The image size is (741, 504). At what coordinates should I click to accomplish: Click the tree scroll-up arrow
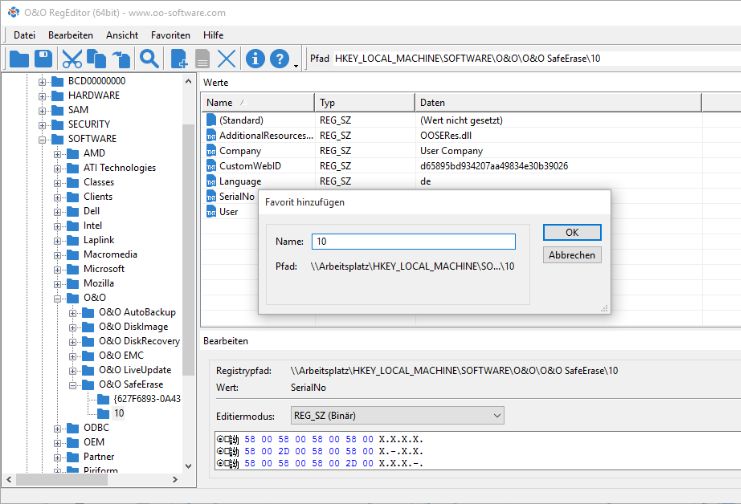188,81
